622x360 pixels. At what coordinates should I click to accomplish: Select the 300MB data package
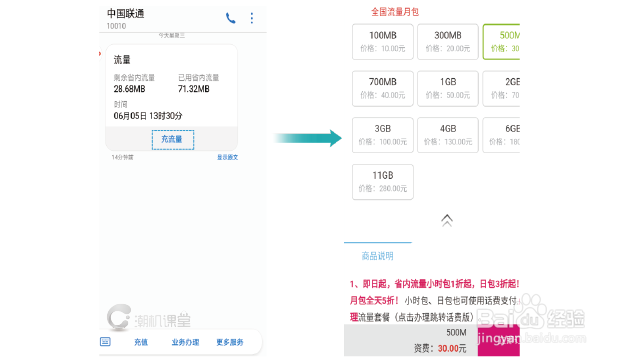(x=448, y=42)
